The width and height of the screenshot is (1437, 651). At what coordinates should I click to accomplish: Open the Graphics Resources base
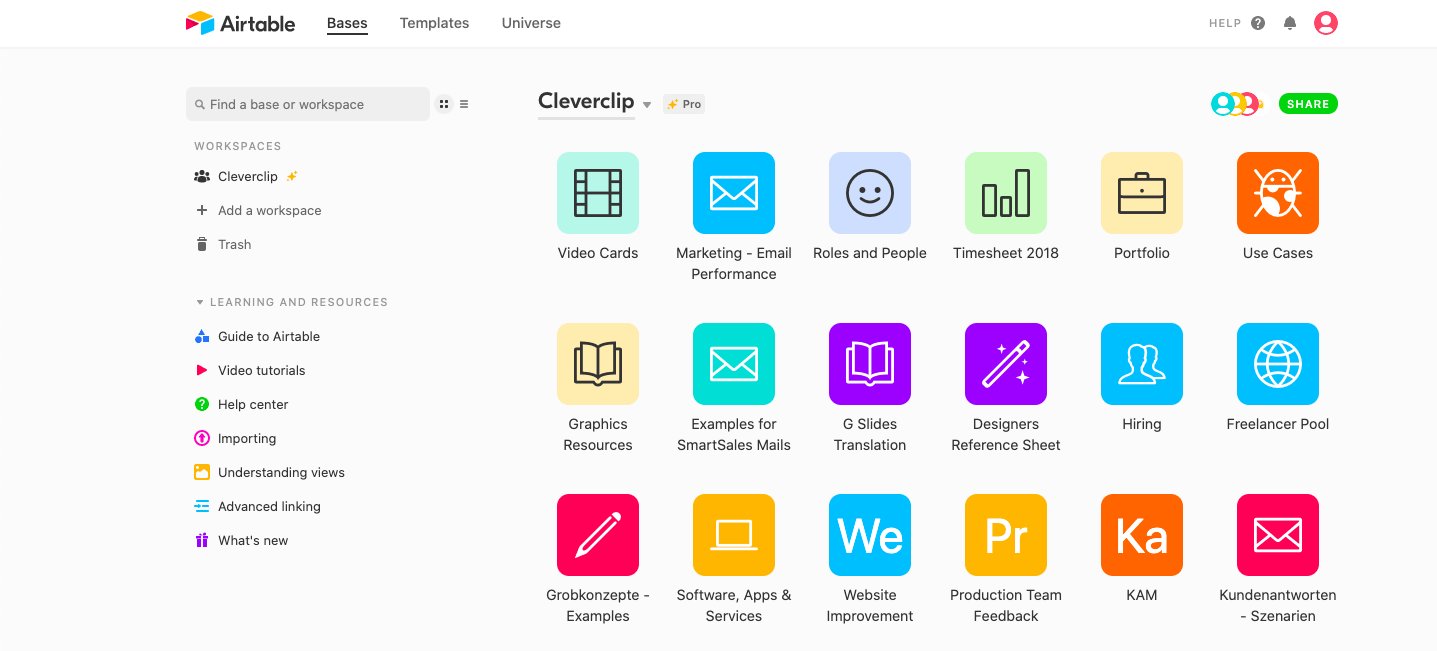598,364
